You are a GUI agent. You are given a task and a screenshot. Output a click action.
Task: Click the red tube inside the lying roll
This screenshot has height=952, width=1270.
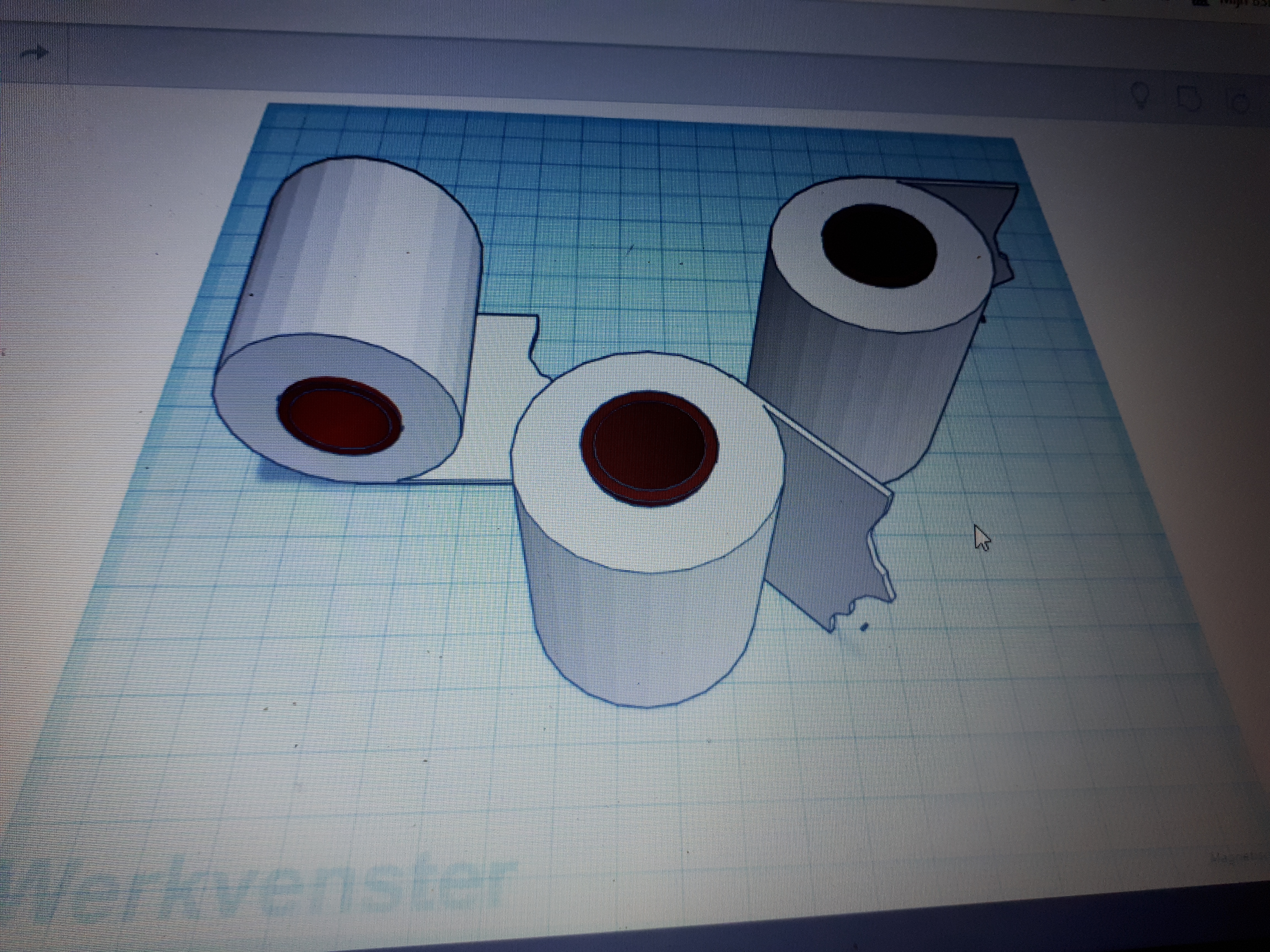[340, 416]
